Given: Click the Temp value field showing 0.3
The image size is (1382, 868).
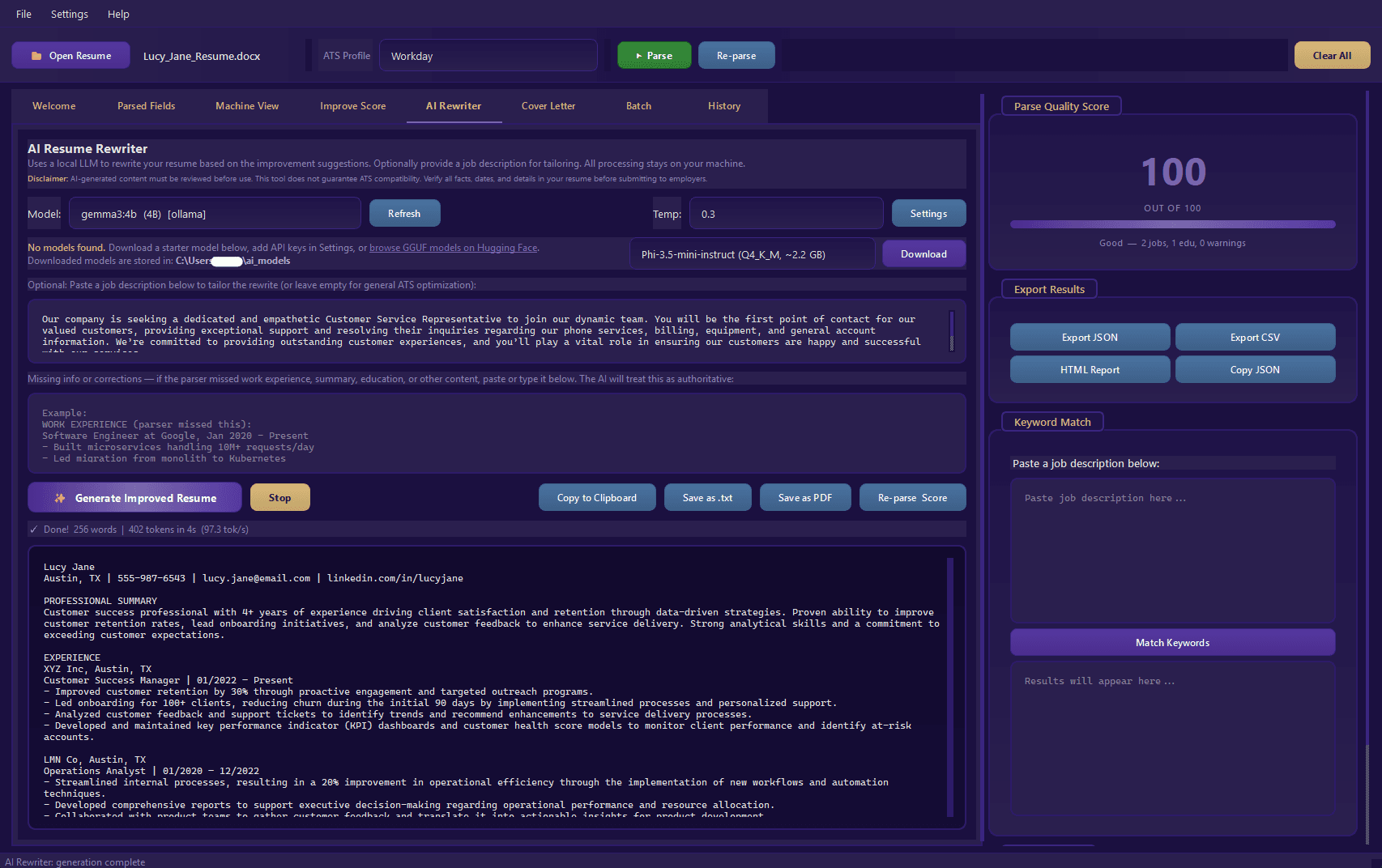Looking at the screenshot, I should 786,214.
